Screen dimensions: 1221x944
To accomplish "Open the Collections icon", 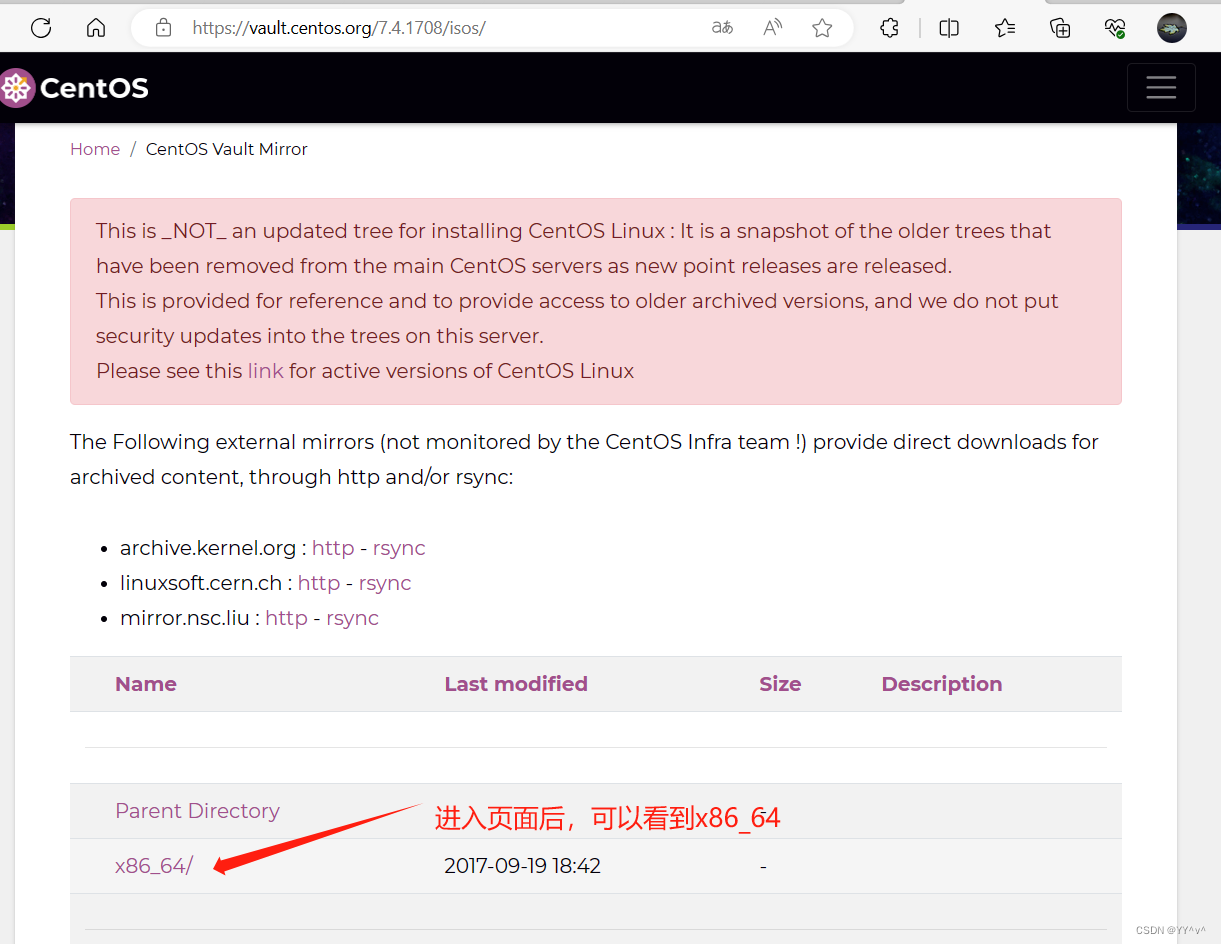I will pos(1061,28).
